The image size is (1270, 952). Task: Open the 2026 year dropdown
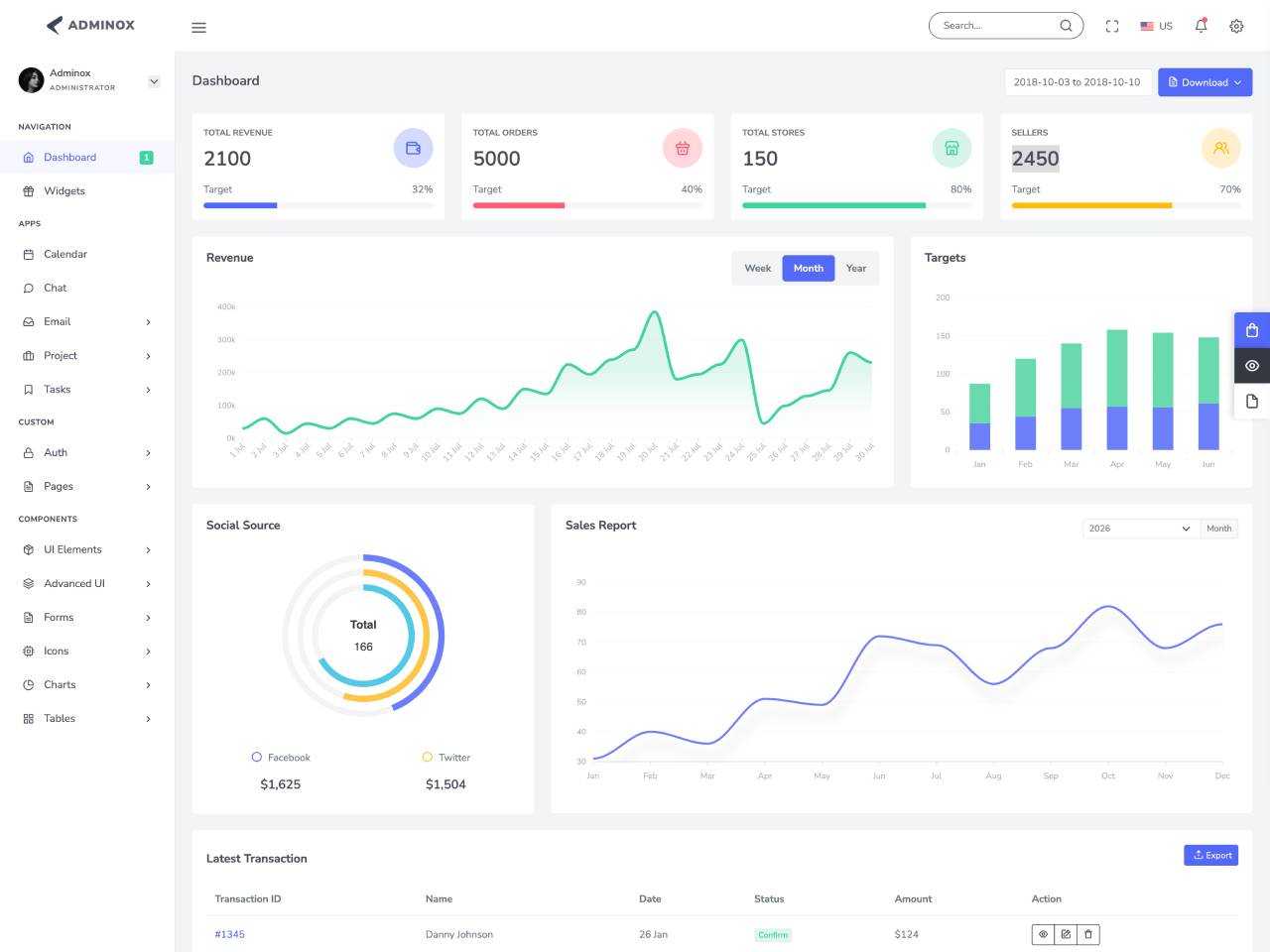(1141, 529)
